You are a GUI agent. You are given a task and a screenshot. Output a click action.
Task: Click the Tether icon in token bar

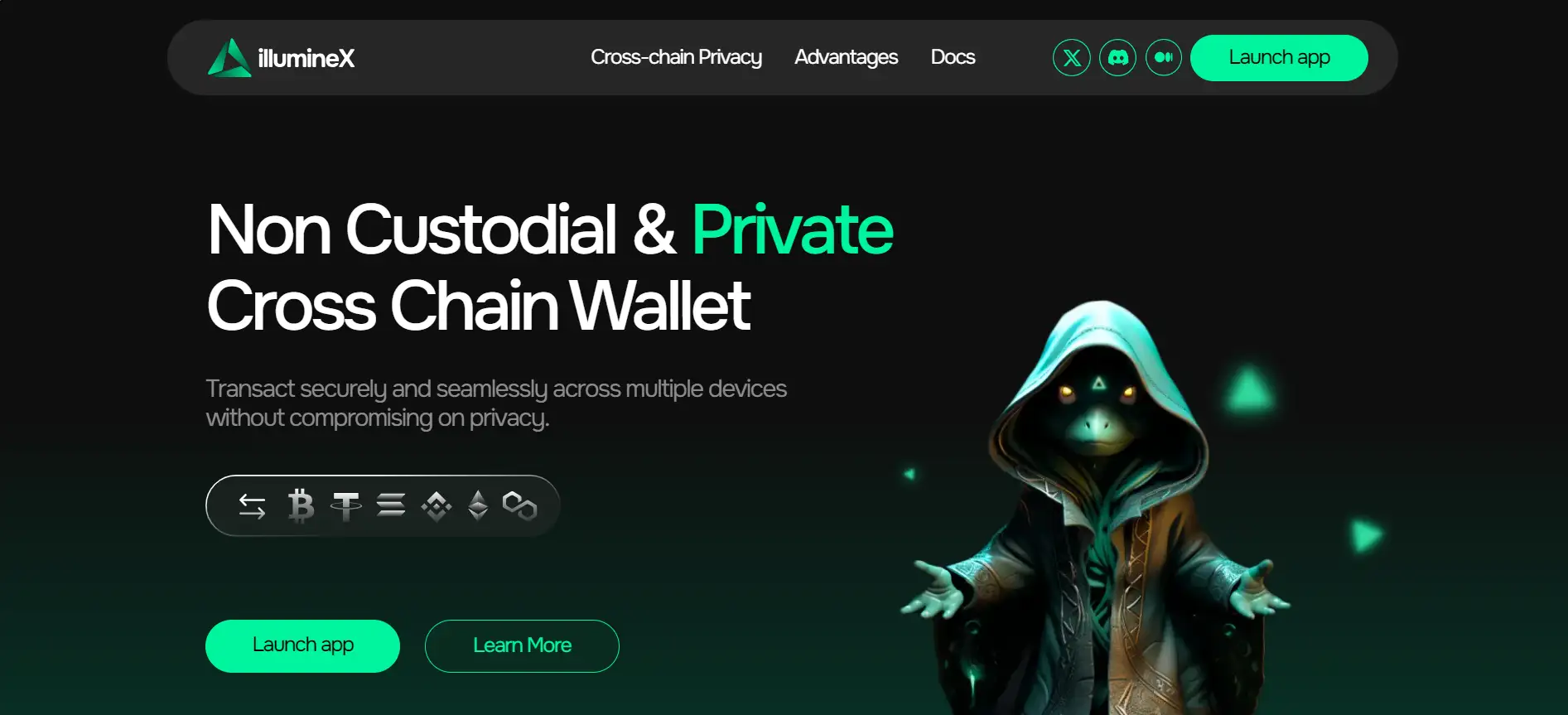coord(345,505)
